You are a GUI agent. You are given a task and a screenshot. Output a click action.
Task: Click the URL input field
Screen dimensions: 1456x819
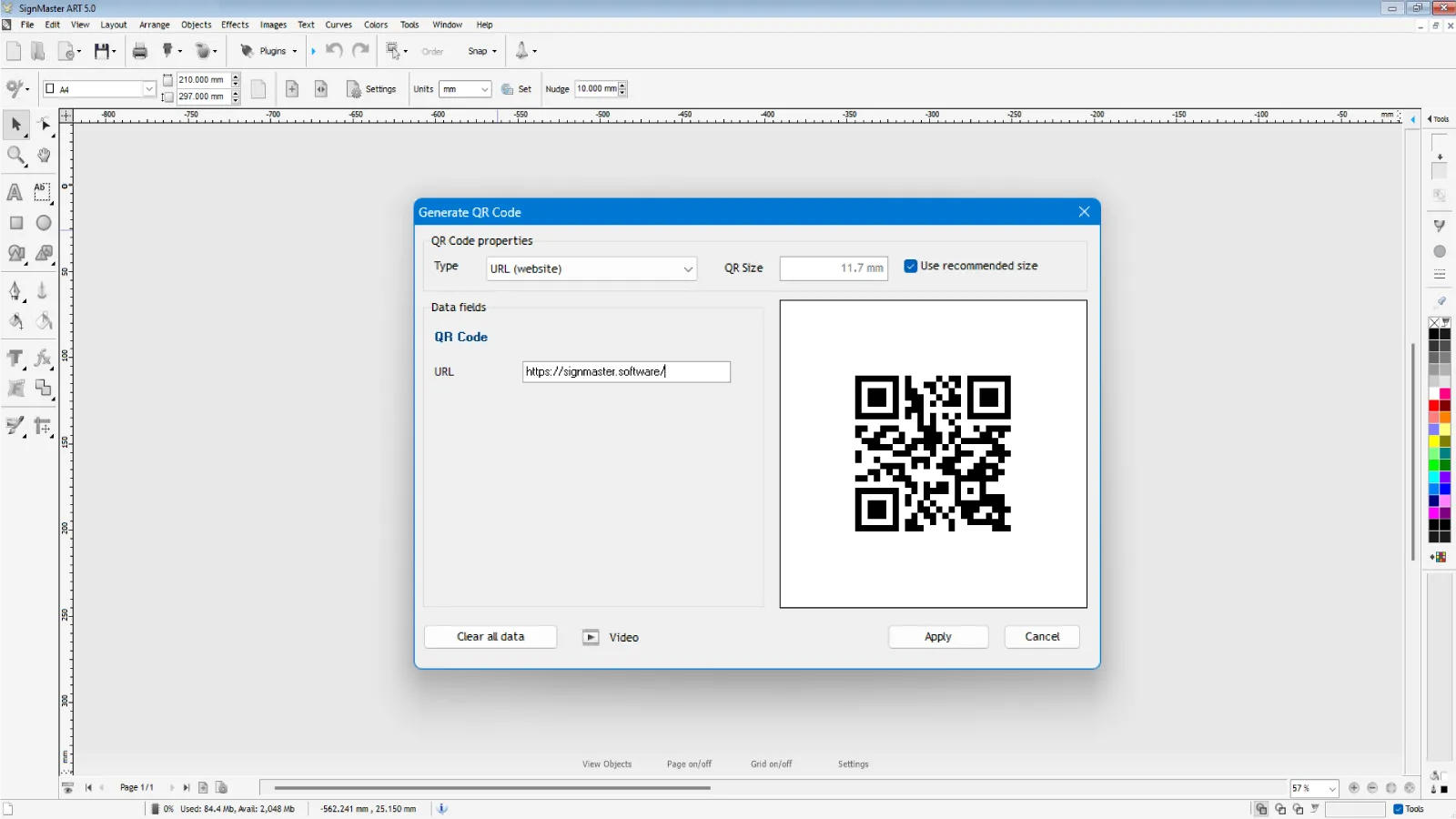coord(626,371)
